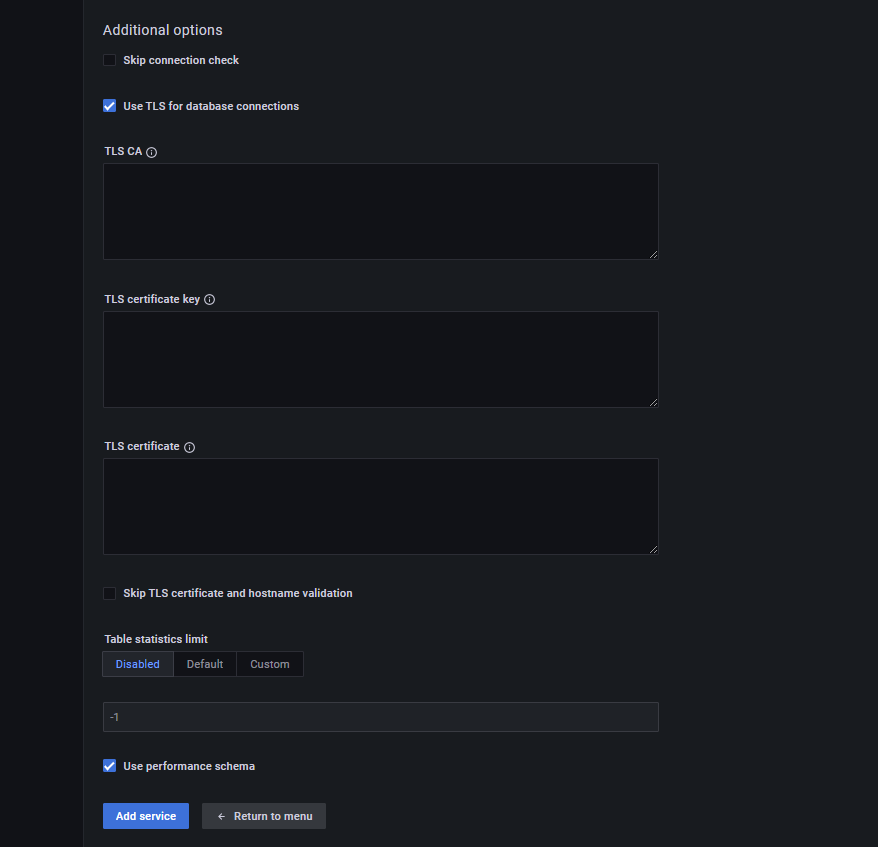
Task: Click the Add service button
Action: 146,816
